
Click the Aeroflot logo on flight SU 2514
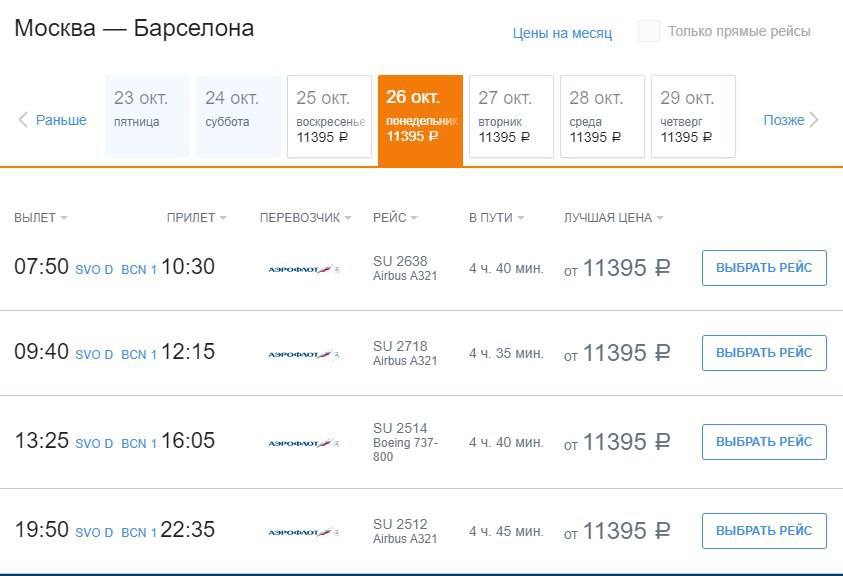click(304, 443)
